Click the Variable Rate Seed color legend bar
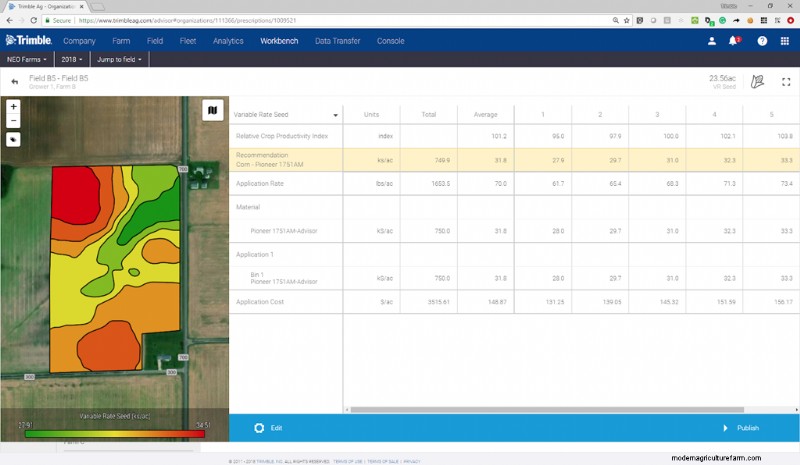This screenshot has height=465, width=800. 114,431
